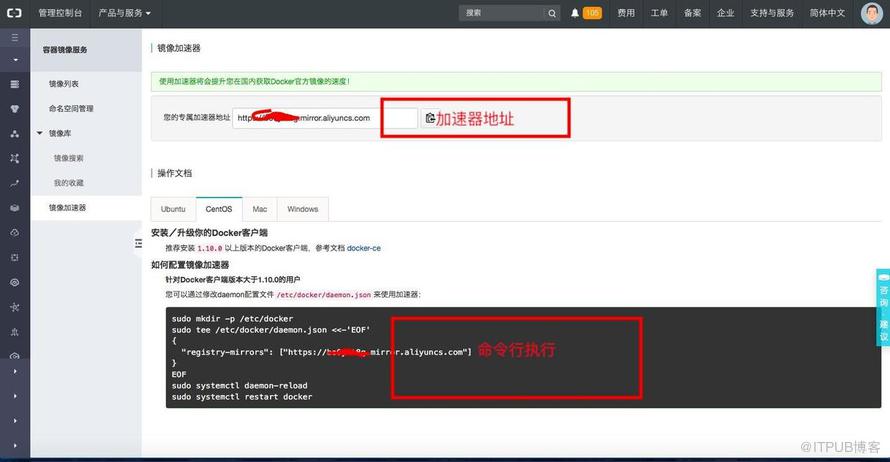Click the 镜像加速器 page heading
Viewport: 890px width, 462px height.
coord(179,48)
